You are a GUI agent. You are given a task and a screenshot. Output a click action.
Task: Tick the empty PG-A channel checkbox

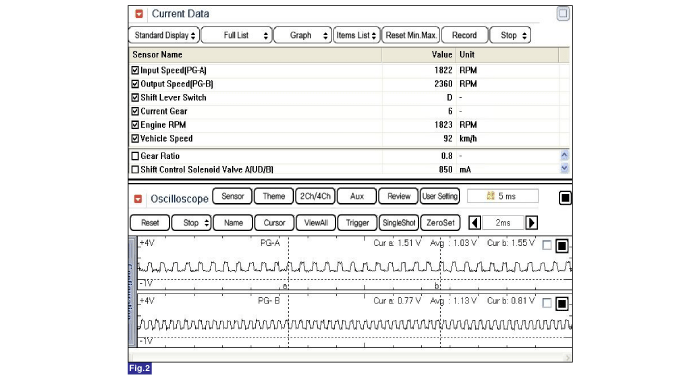pyautogui.click(x=546, y=245)
